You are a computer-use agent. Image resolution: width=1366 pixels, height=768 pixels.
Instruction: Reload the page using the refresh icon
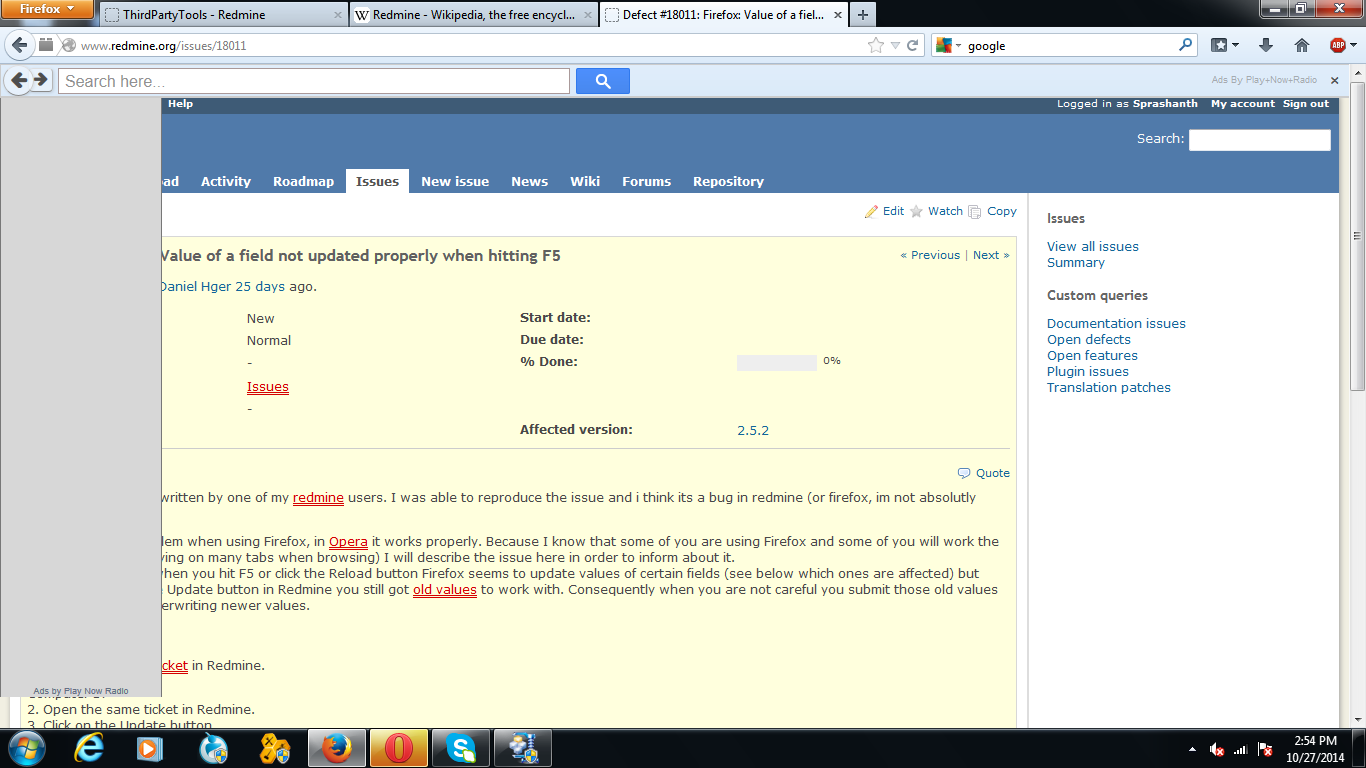913,45
